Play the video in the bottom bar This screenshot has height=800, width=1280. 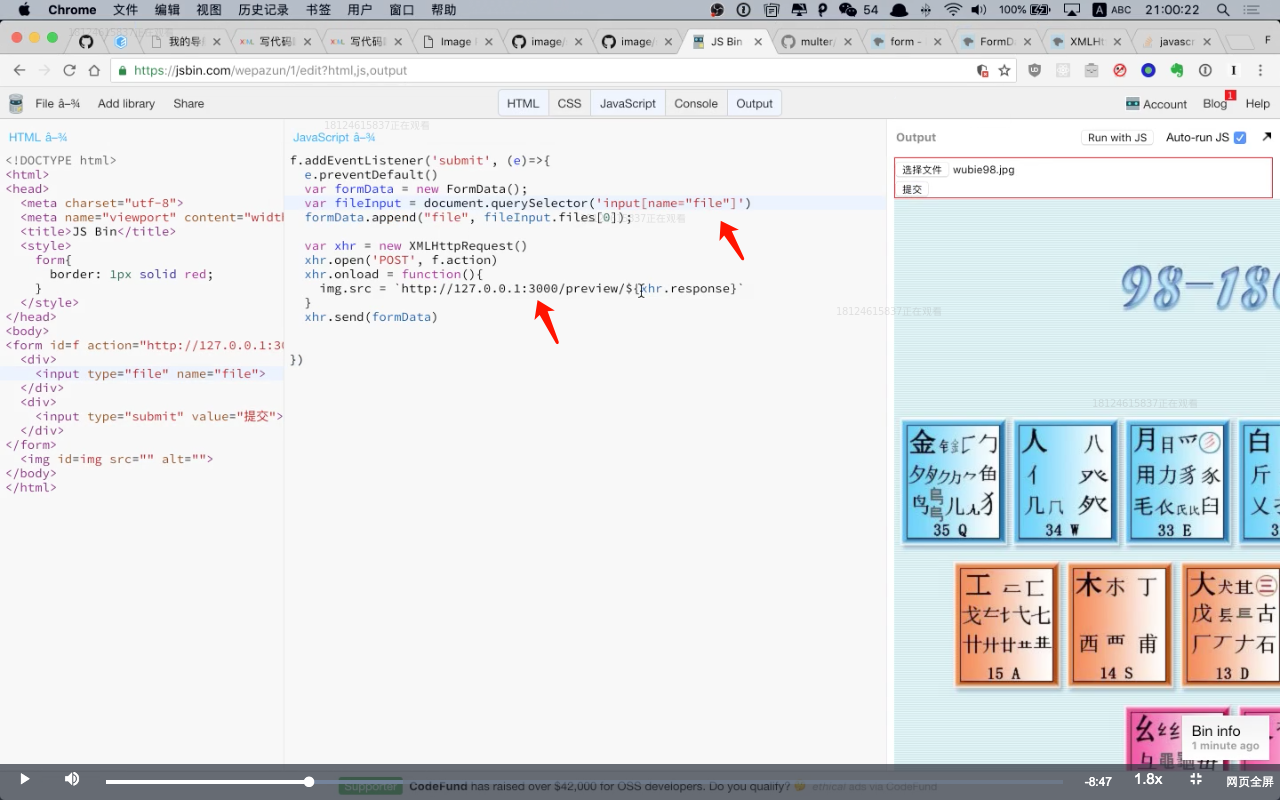24,779
